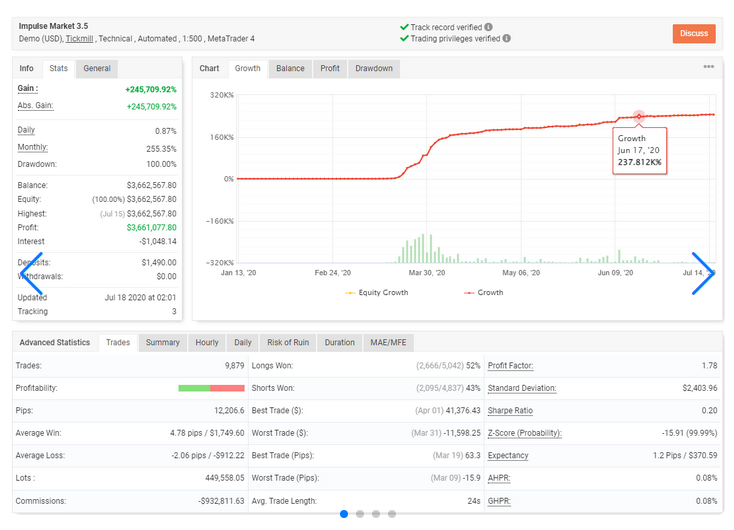Click the green check beside Trading privileges verified
This screenshot has height=530, width=734.
click(x=404, y=38)
